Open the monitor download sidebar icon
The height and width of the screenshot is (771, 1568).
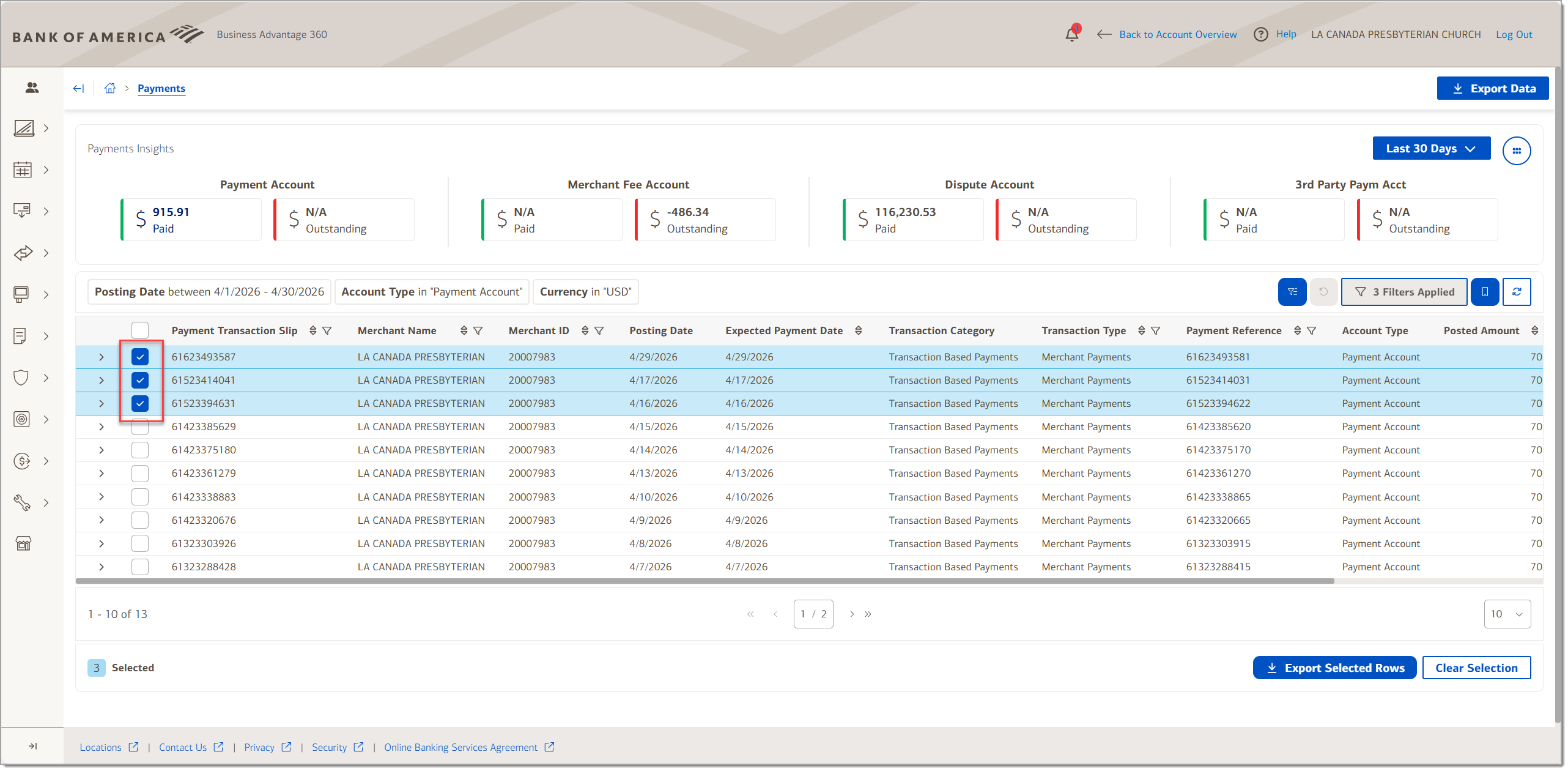click(22, 211)
